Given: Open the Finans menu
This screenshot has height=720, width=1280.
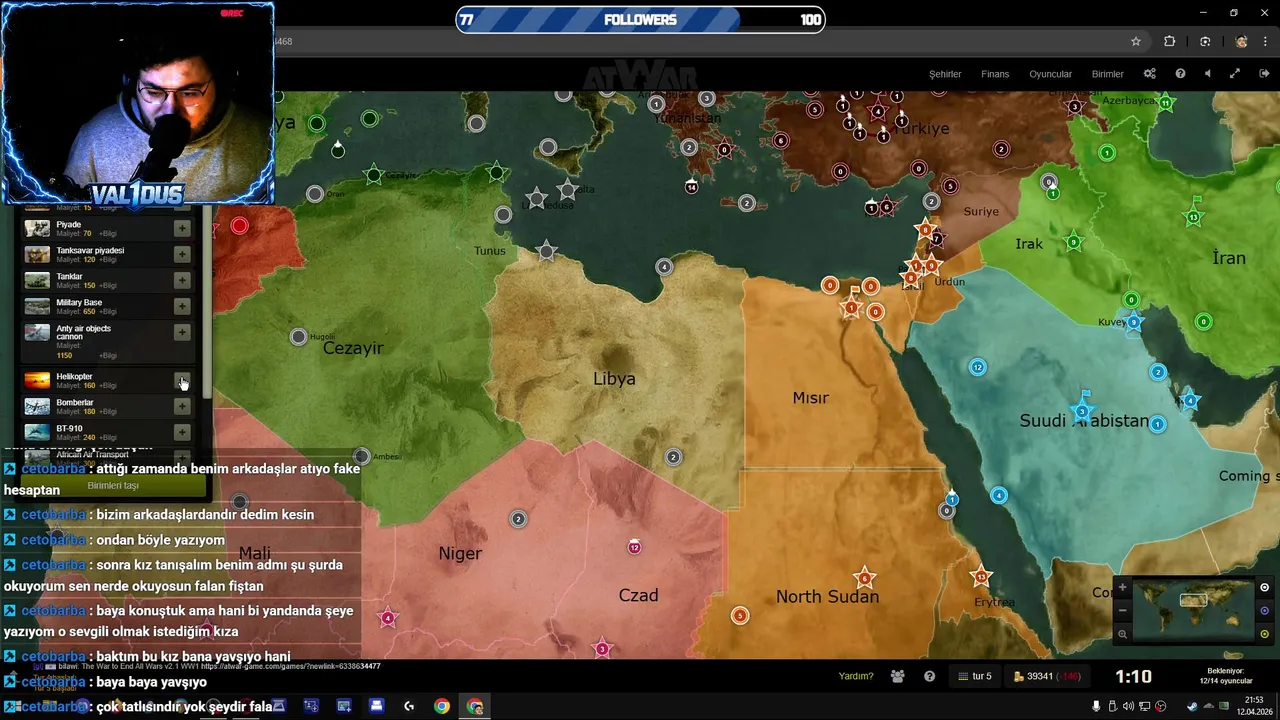Looking at the screenshot, I should tap(995, 74).
